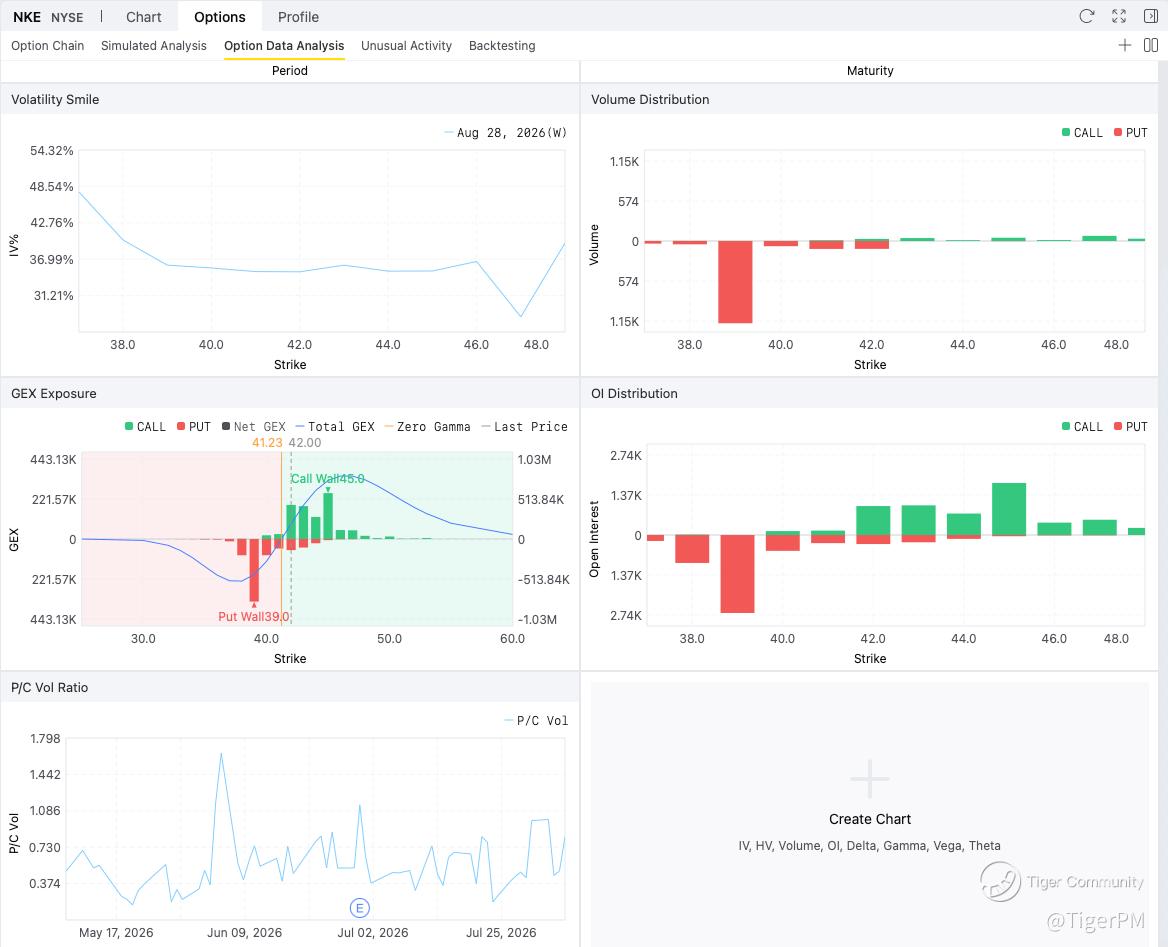Viewport: 1168px width, 947px height.
Task: Click the Period column header
Action: click(x=290, y=71)
